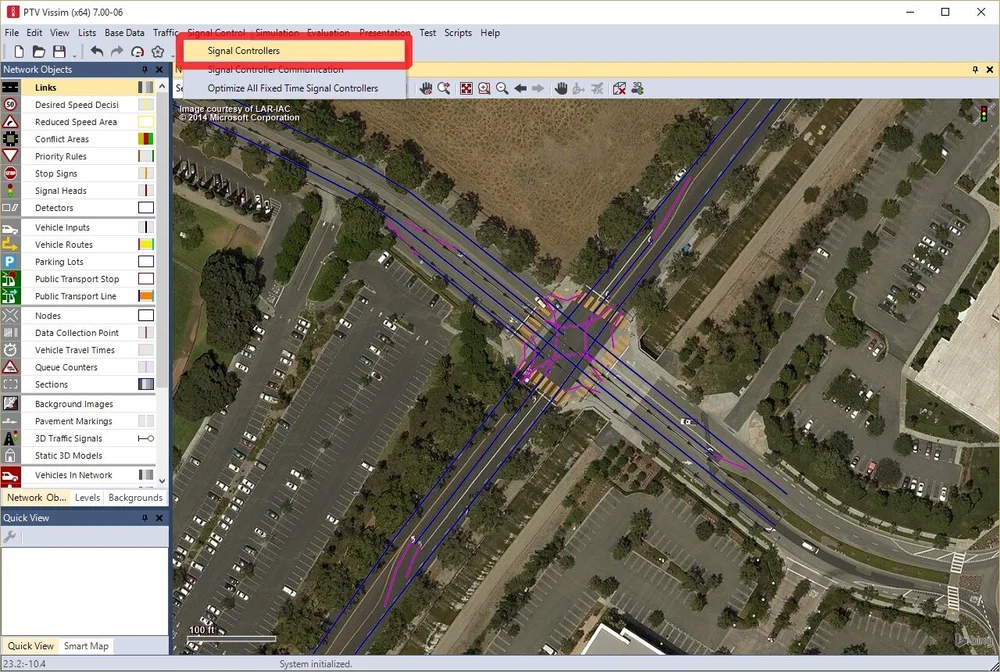Undo the last action

click(96, 50)
